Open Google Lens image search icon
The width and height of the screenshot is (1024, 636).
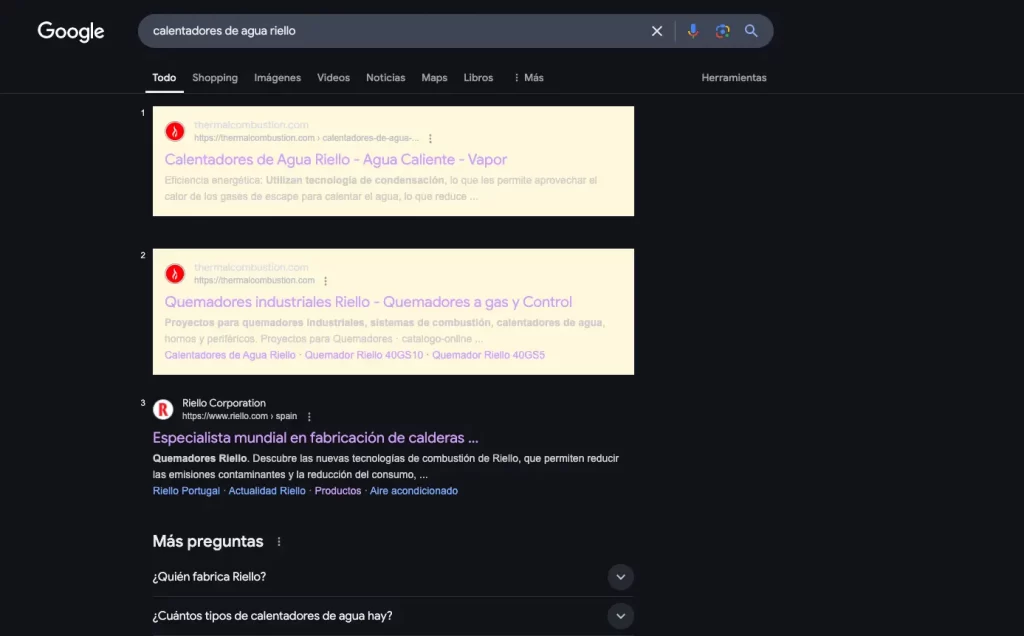click(722, 31)
